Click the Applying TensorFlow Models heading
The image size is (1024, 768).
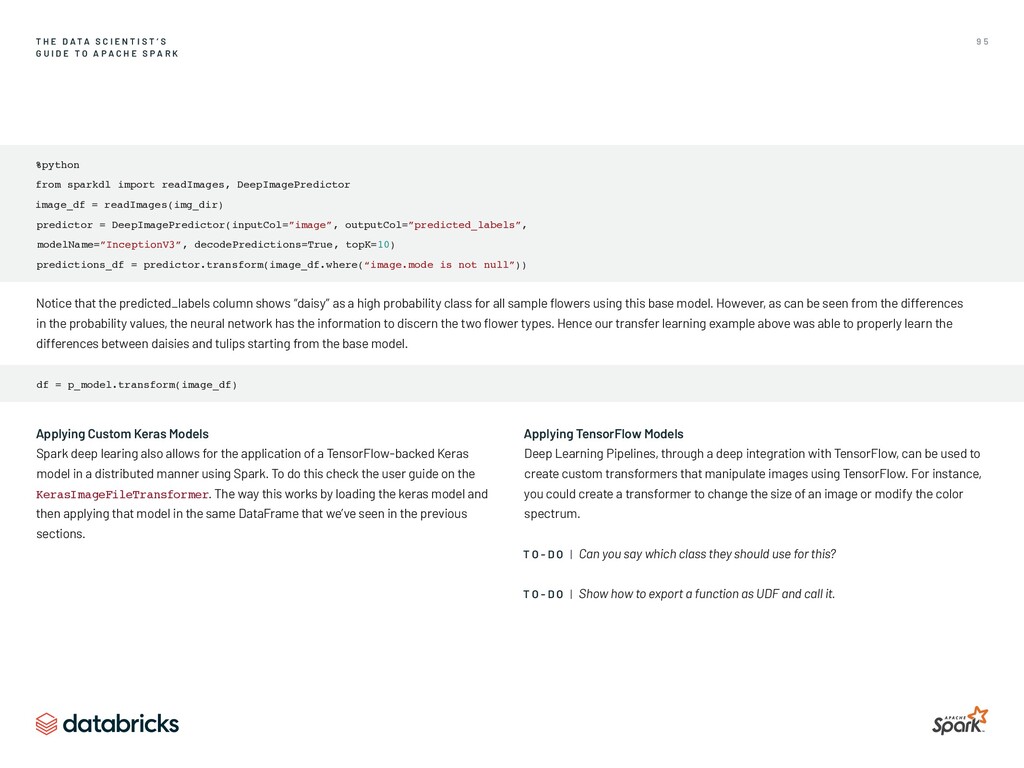coord(603,434)
